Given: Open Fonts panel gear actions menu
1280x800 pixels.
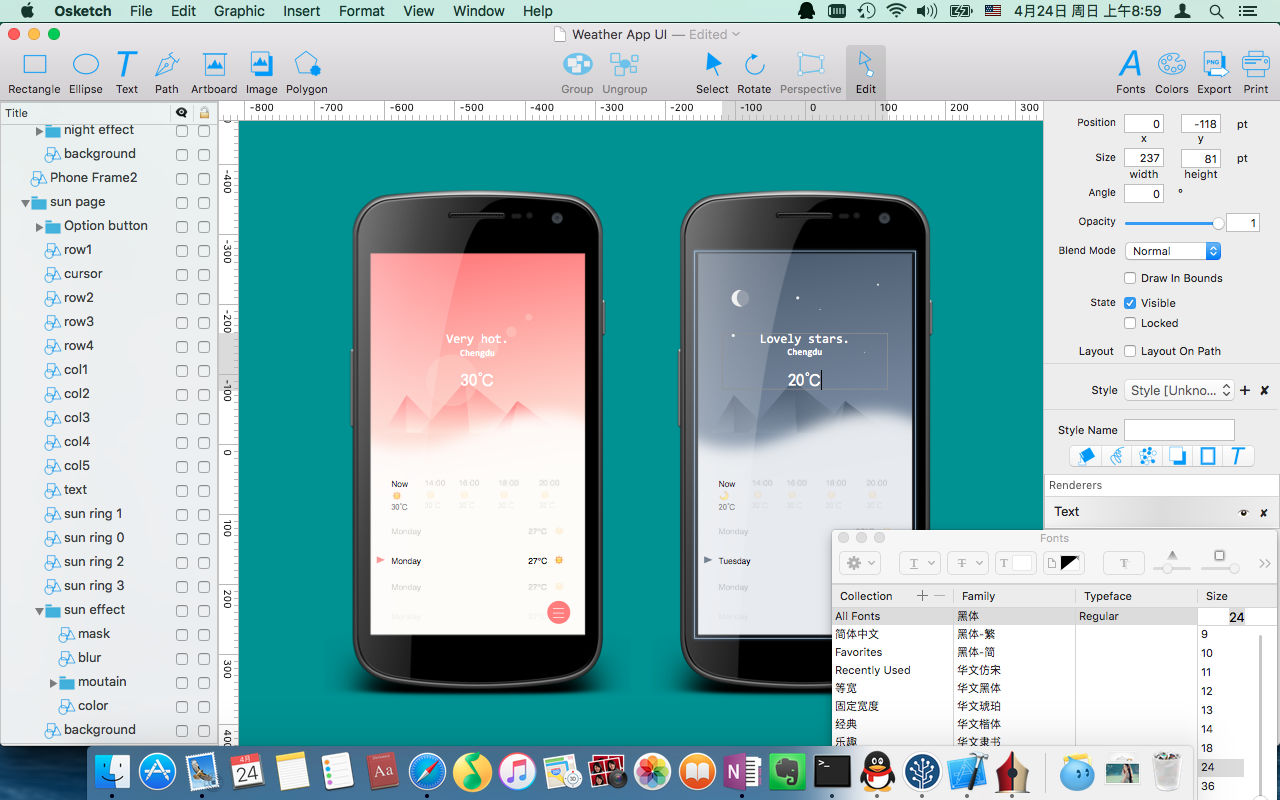Looking at the screenshot, I should pyautogui.click(x=860, y=564).
